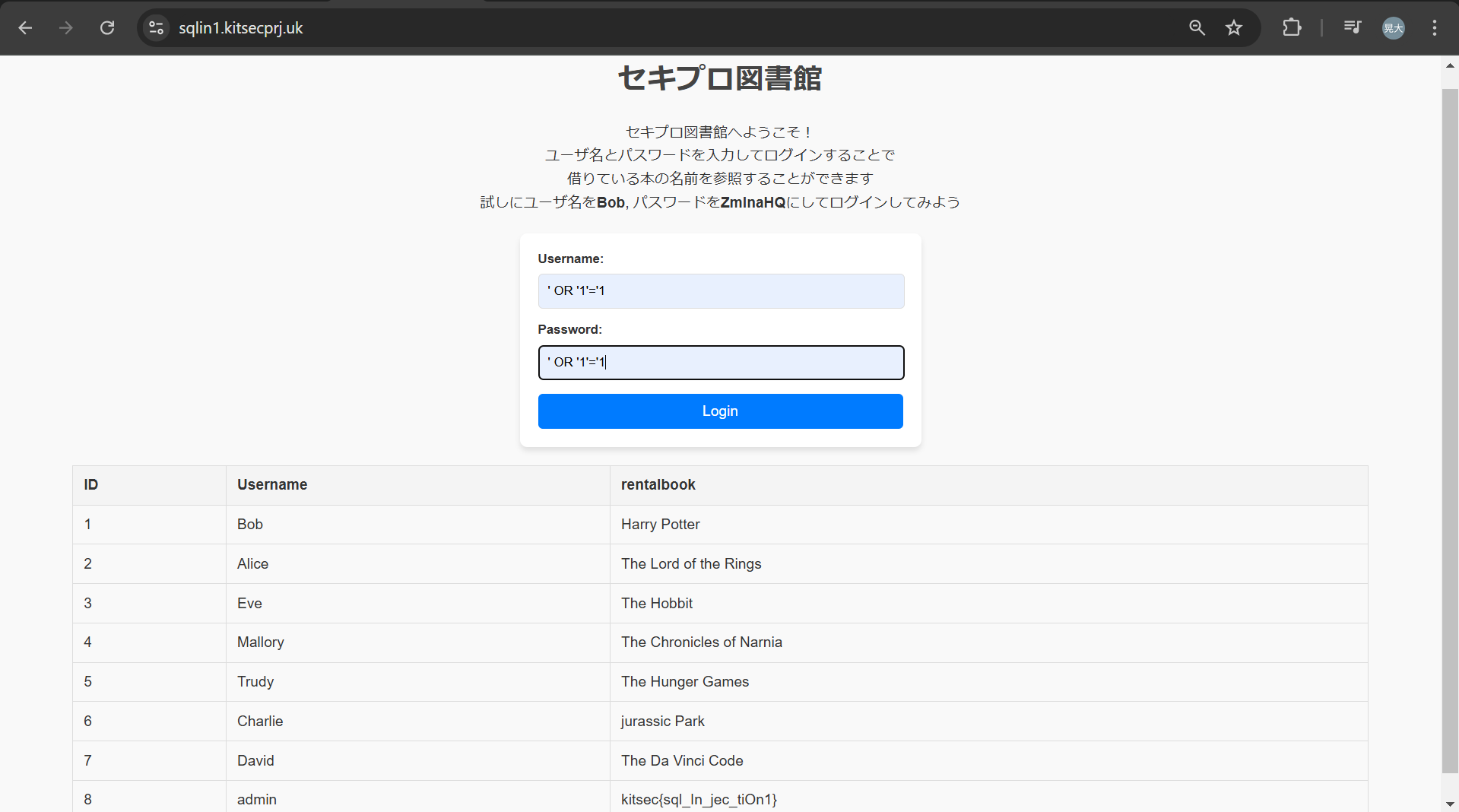
Task: Focus the Password input field
Action: 721,363
